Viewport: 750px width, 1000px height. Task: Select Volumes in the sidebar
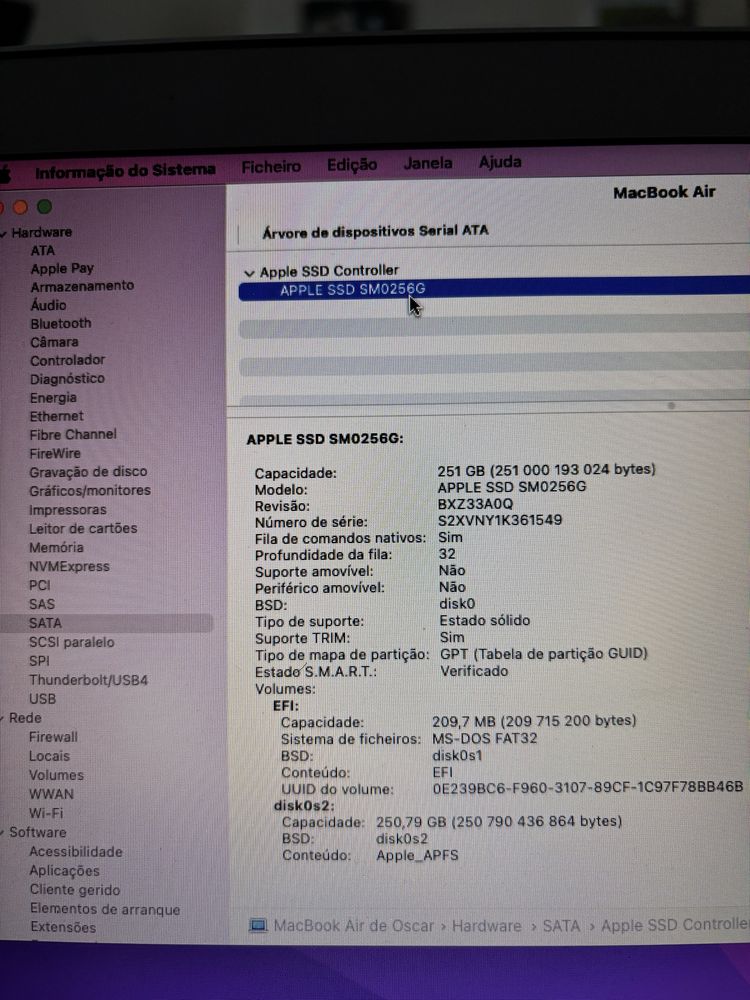pyautogui.click(x=56, y=776)
